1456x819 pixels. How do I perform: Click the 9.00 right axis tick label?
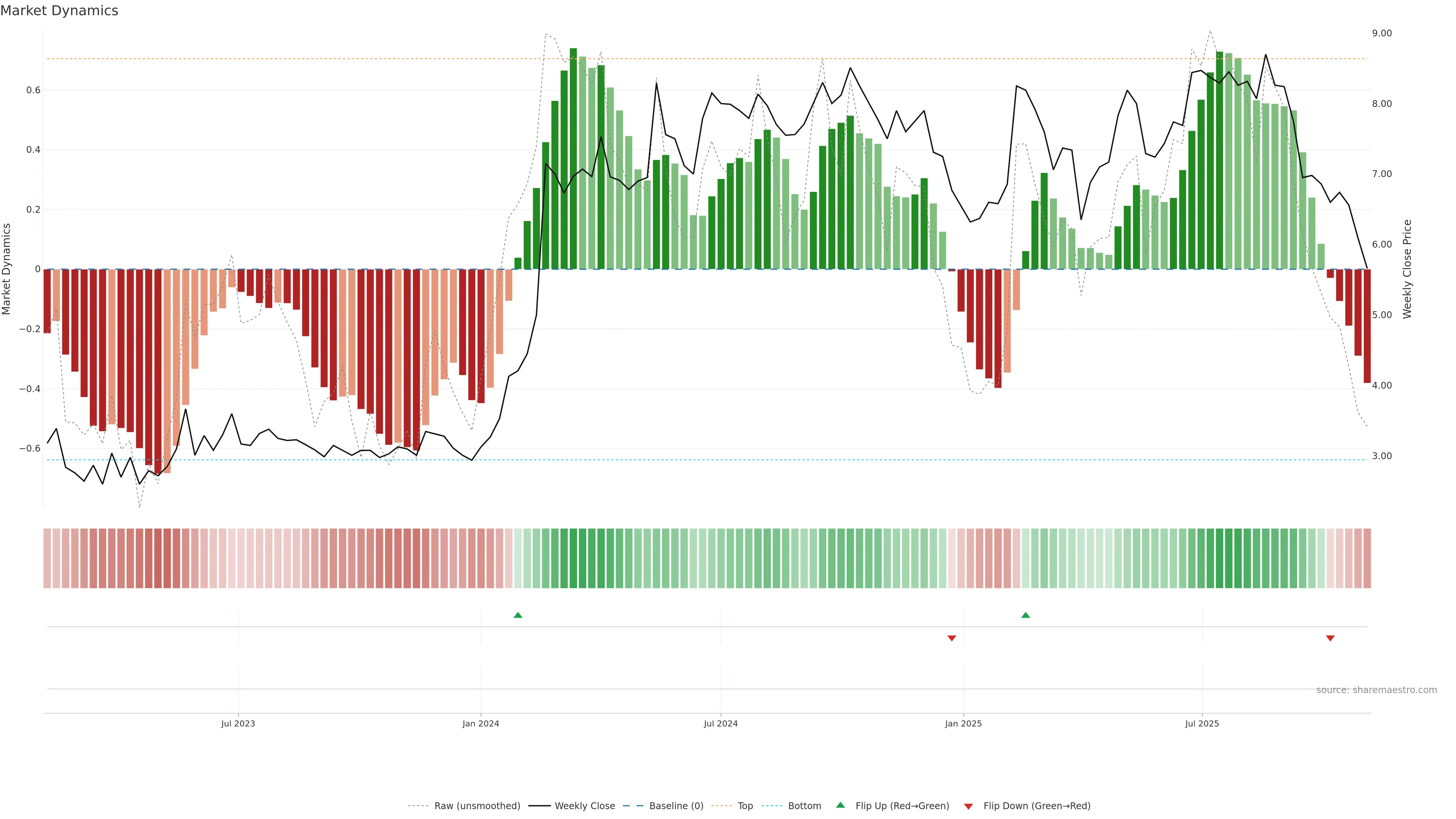[1381, 33]
